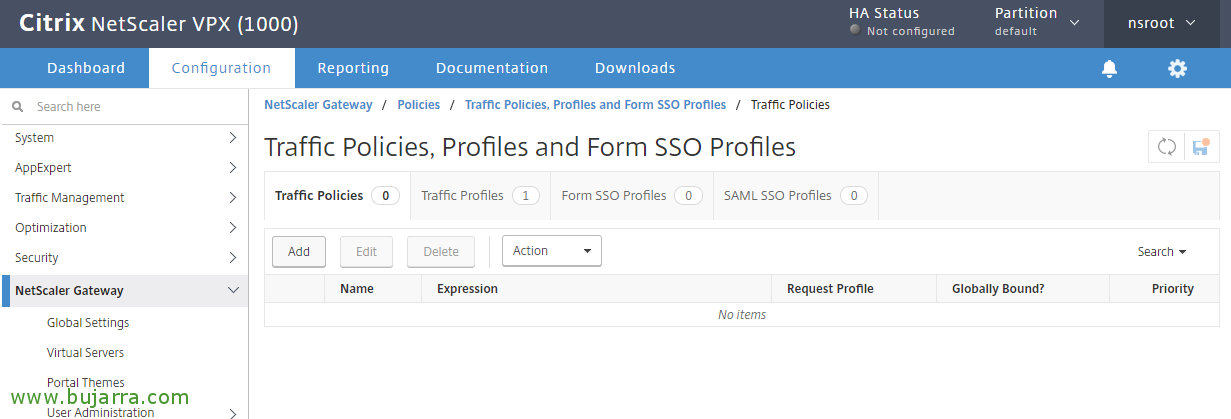1231x419 pixels.
Task: Click the Citrix NetScaler VPX title
Action: (158, 23)
